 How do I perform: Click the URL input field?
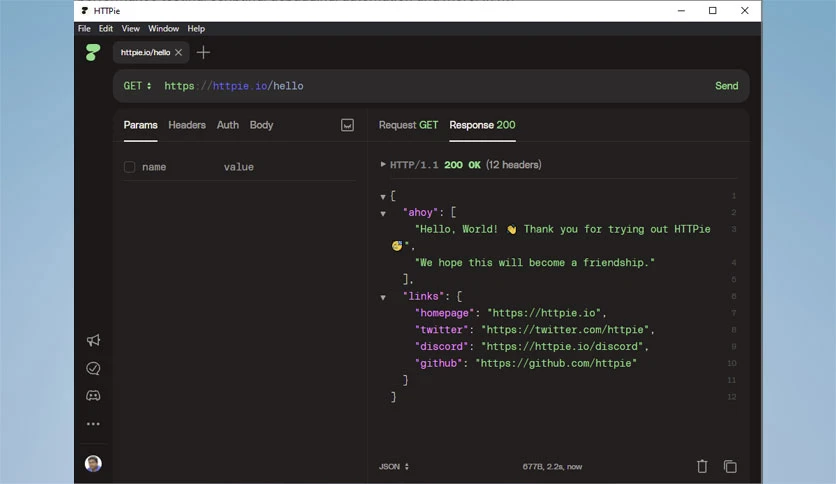click(431, 86)
